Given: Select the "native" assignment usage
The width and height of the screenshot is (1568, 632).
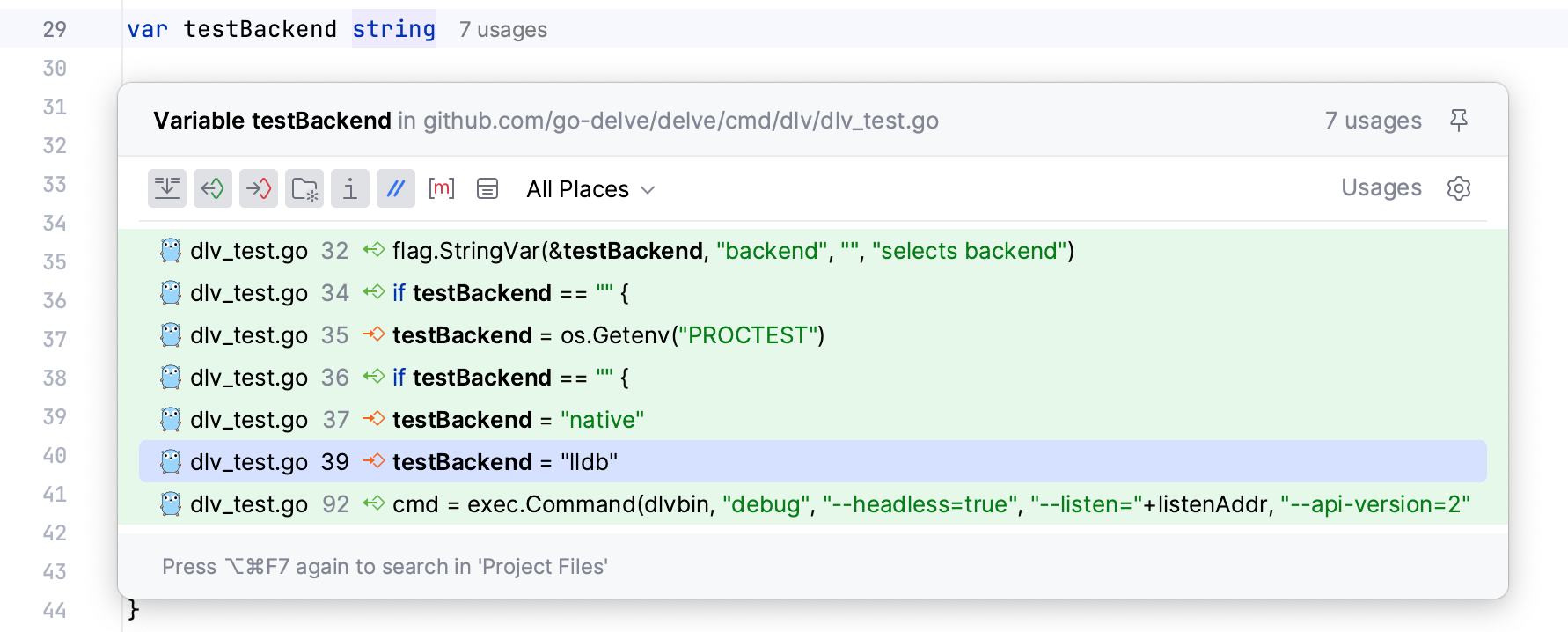Looking at the screenshot, I should (x=517, y=420).
